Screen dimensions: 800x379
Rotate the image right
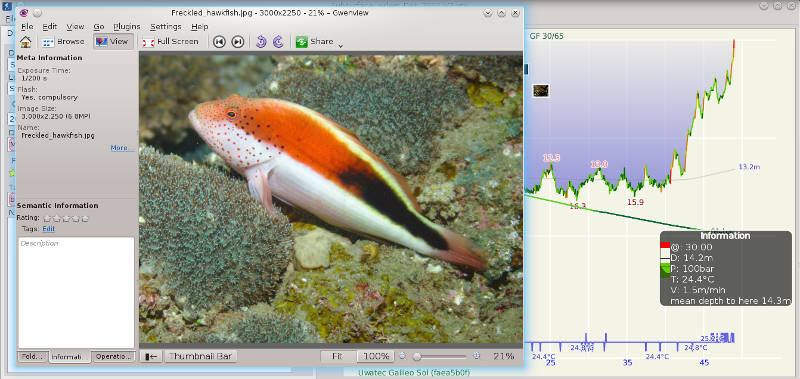278,42
